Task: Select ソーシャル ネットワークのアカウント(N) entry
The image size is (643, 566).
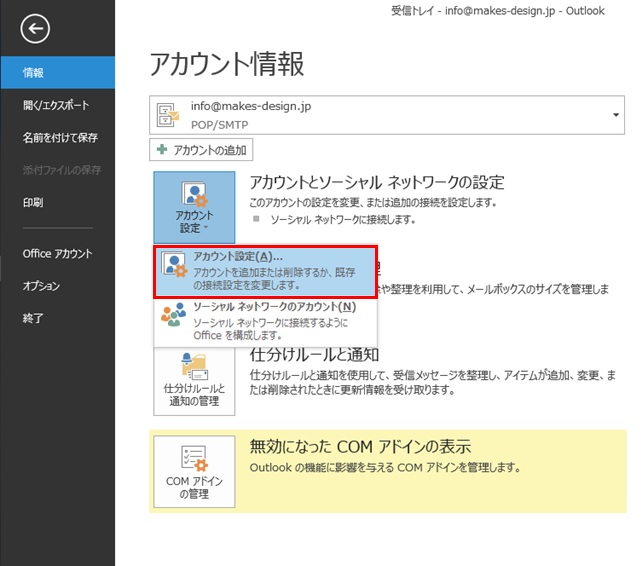Action: tap(265, 321)
